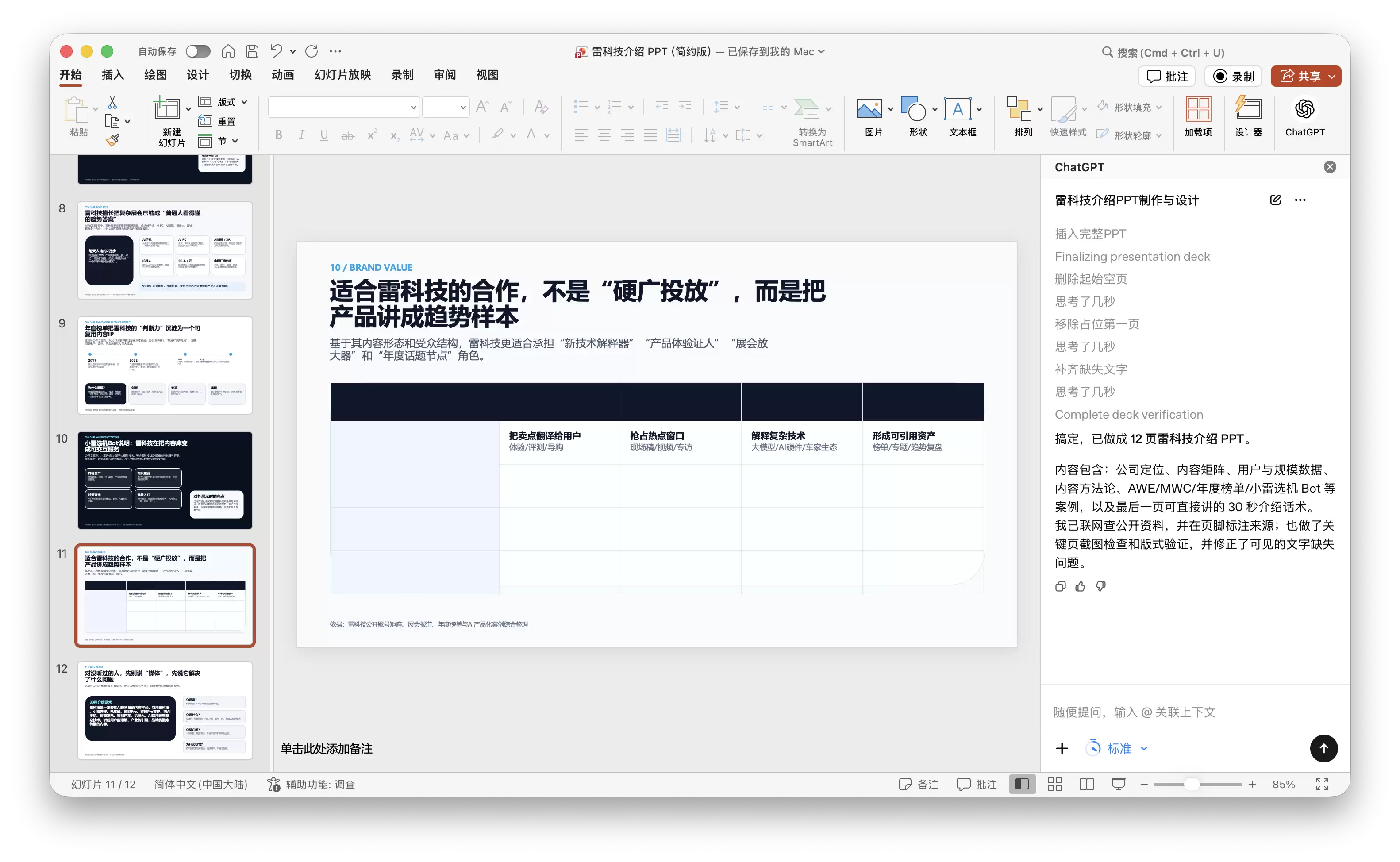Open the Share (共享) dropdown arrow
Image resolution: width=1400 pixels, height=862 pixels.
[x=1332, y=77]
